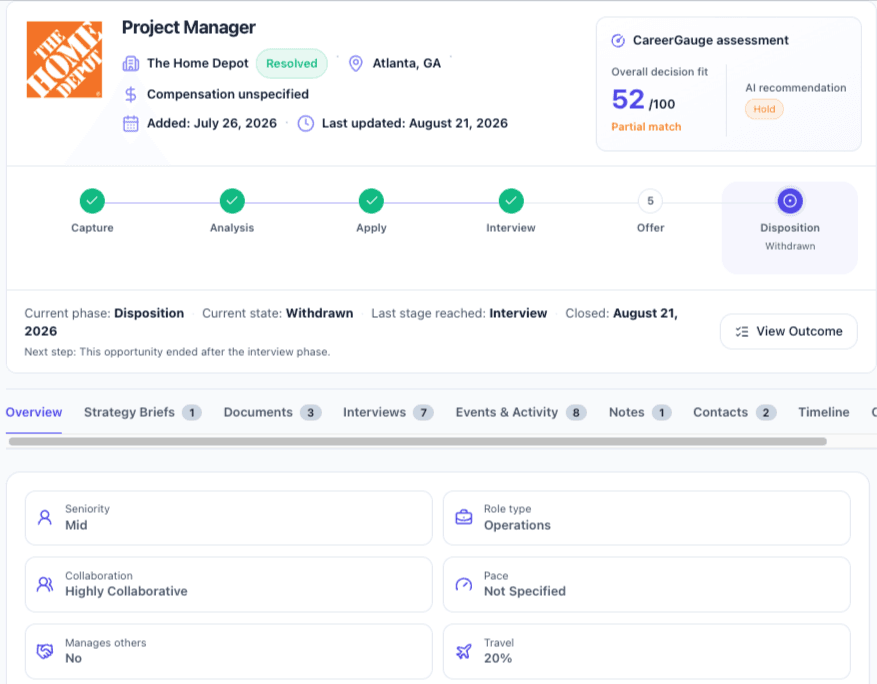Click the Resolved status badge

291,64
